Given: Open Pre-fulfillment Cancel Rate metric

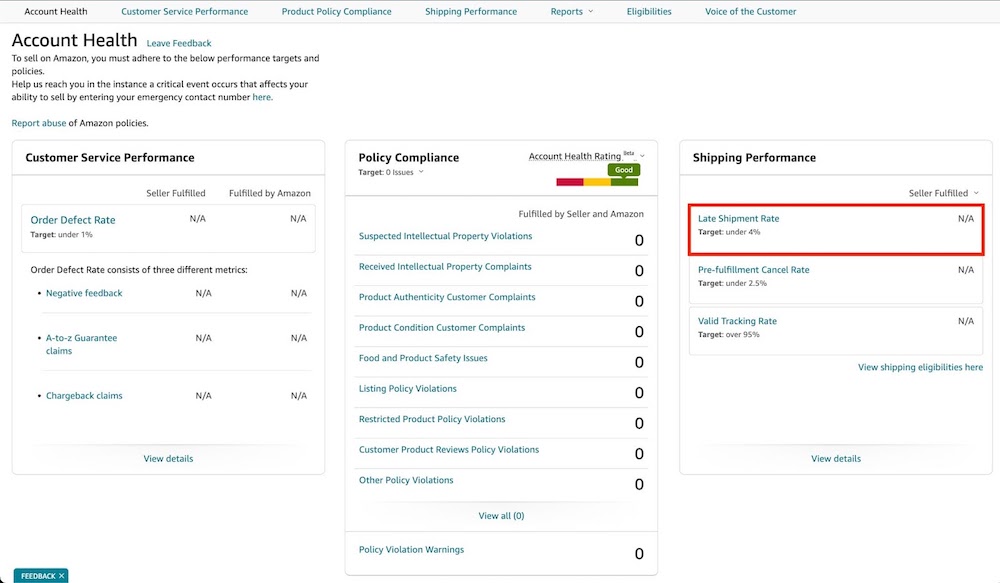Looking at the screenshot, I should coord(753,270).
